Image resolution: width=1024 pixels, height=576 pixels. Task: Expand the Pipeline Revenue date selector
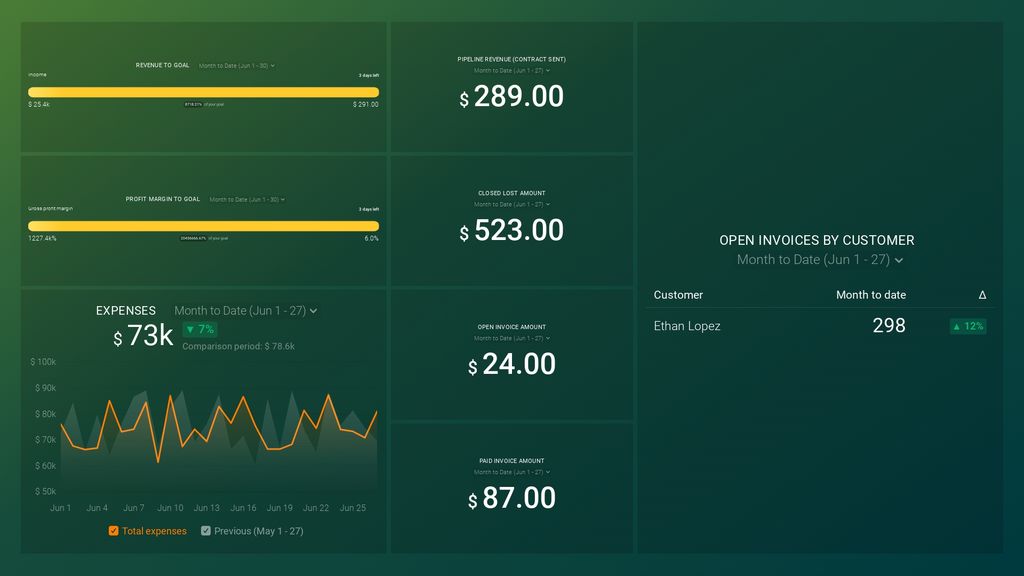point(511,71)
